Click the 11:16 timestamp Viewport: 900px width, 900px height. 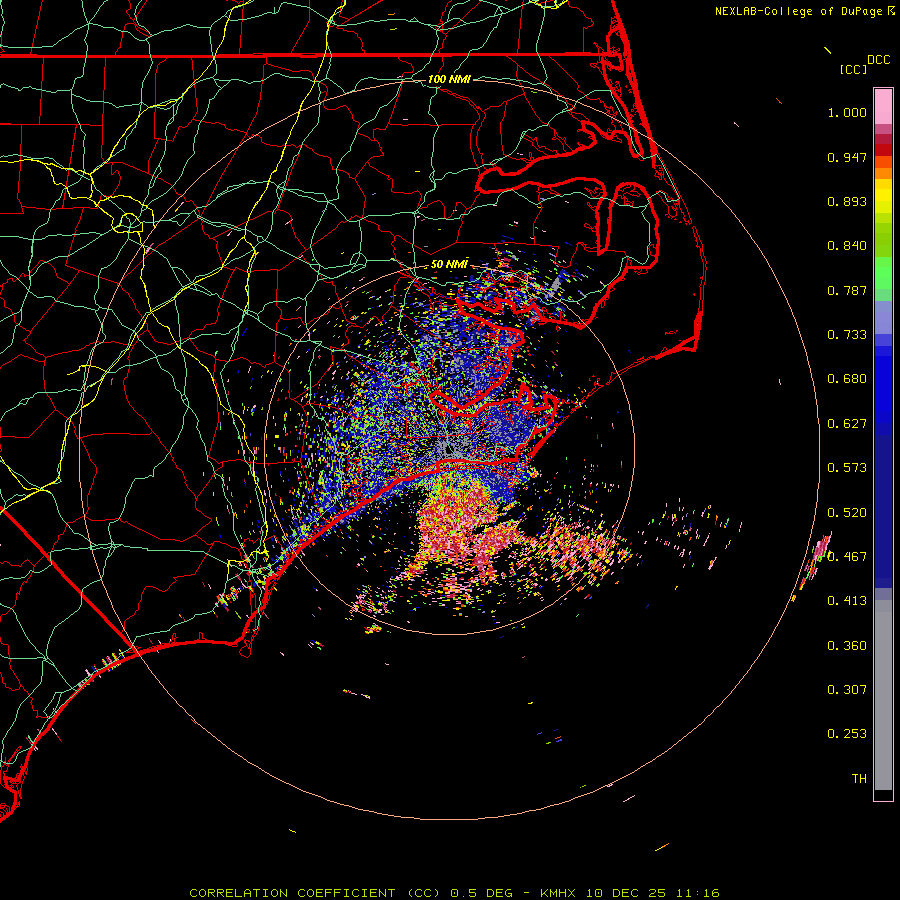(x=697, y=893)
